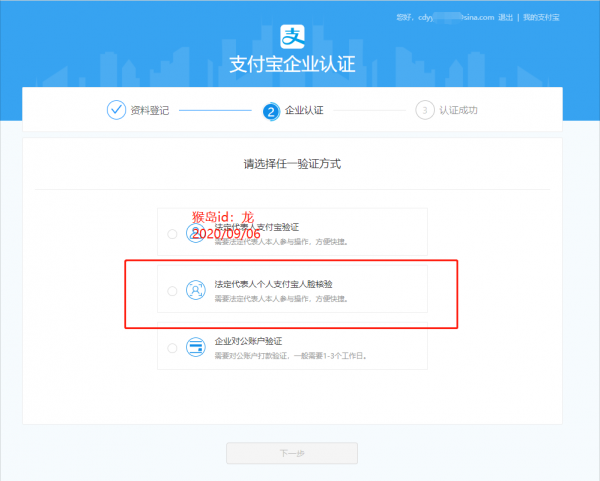Open the 我的支付宝 link

[x=541, y=18]
